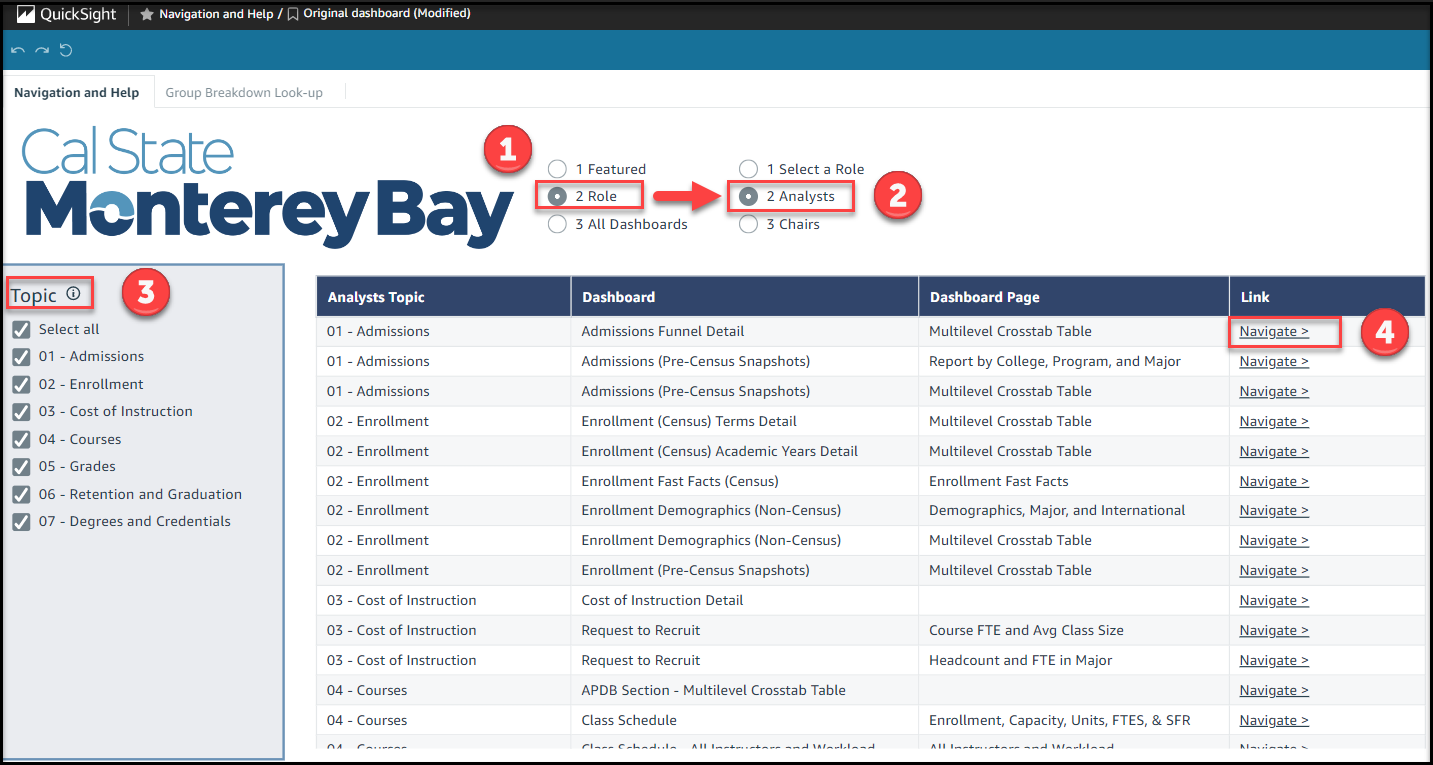Select the 3 All Dashboards radio option
Screen dimensions: 1433x765
tap(557, 224)
